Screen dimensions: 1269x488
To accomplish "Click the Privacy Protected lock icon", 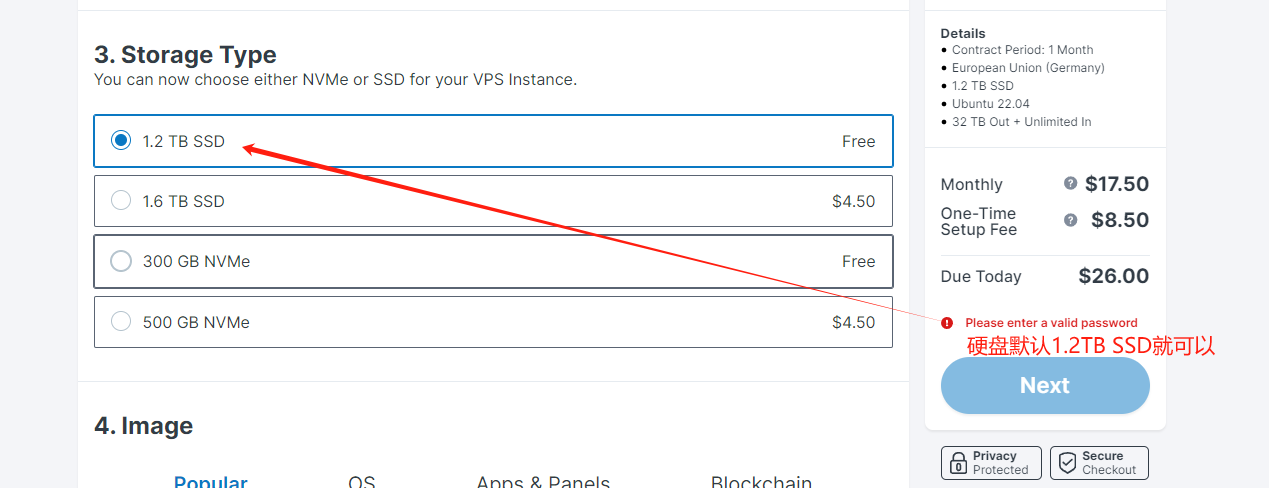I will tap(958, 463).
